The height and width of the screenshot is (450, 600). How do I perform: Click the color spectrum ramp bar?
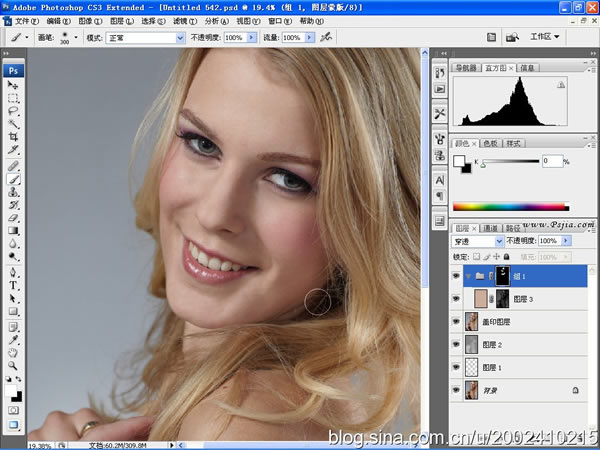click(x=511, y=207)
